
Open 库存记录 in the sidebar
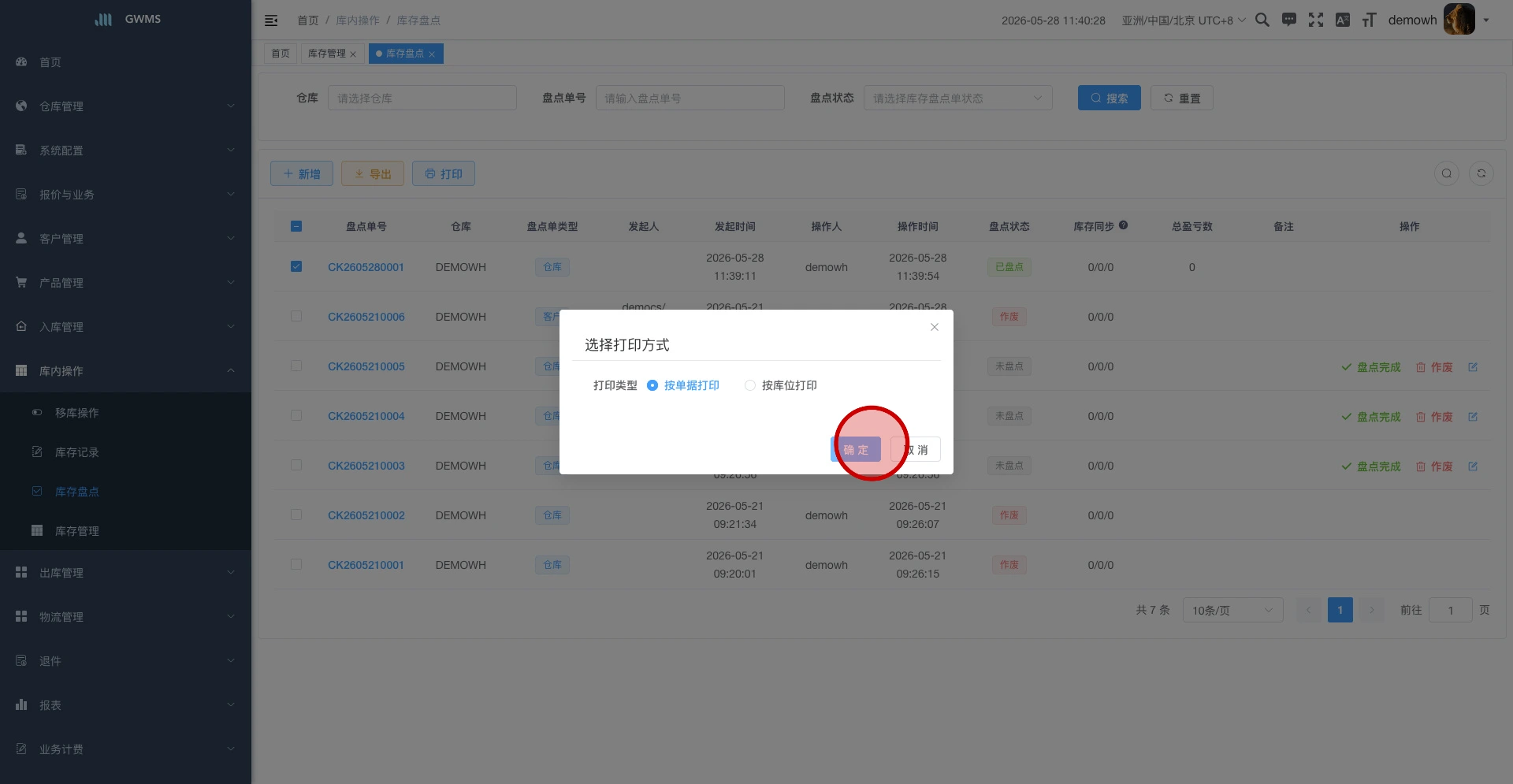(x=126, y=451)
